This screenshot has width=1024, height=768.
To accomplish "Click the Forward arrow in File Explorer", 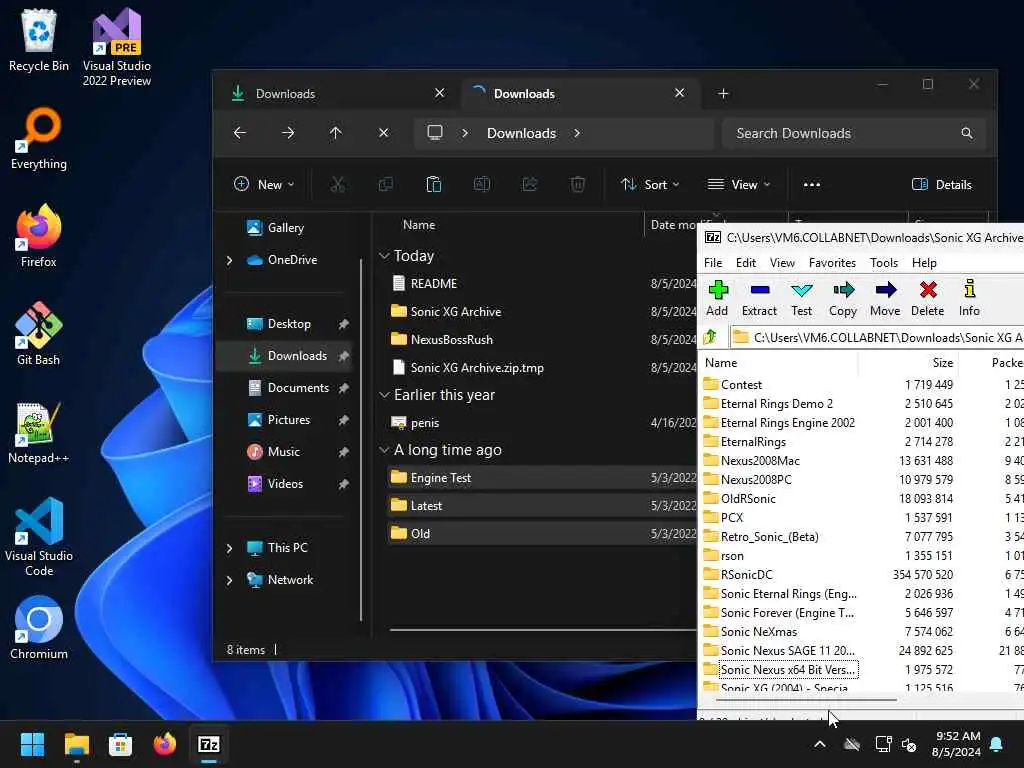I will click(x=288, y=133).
